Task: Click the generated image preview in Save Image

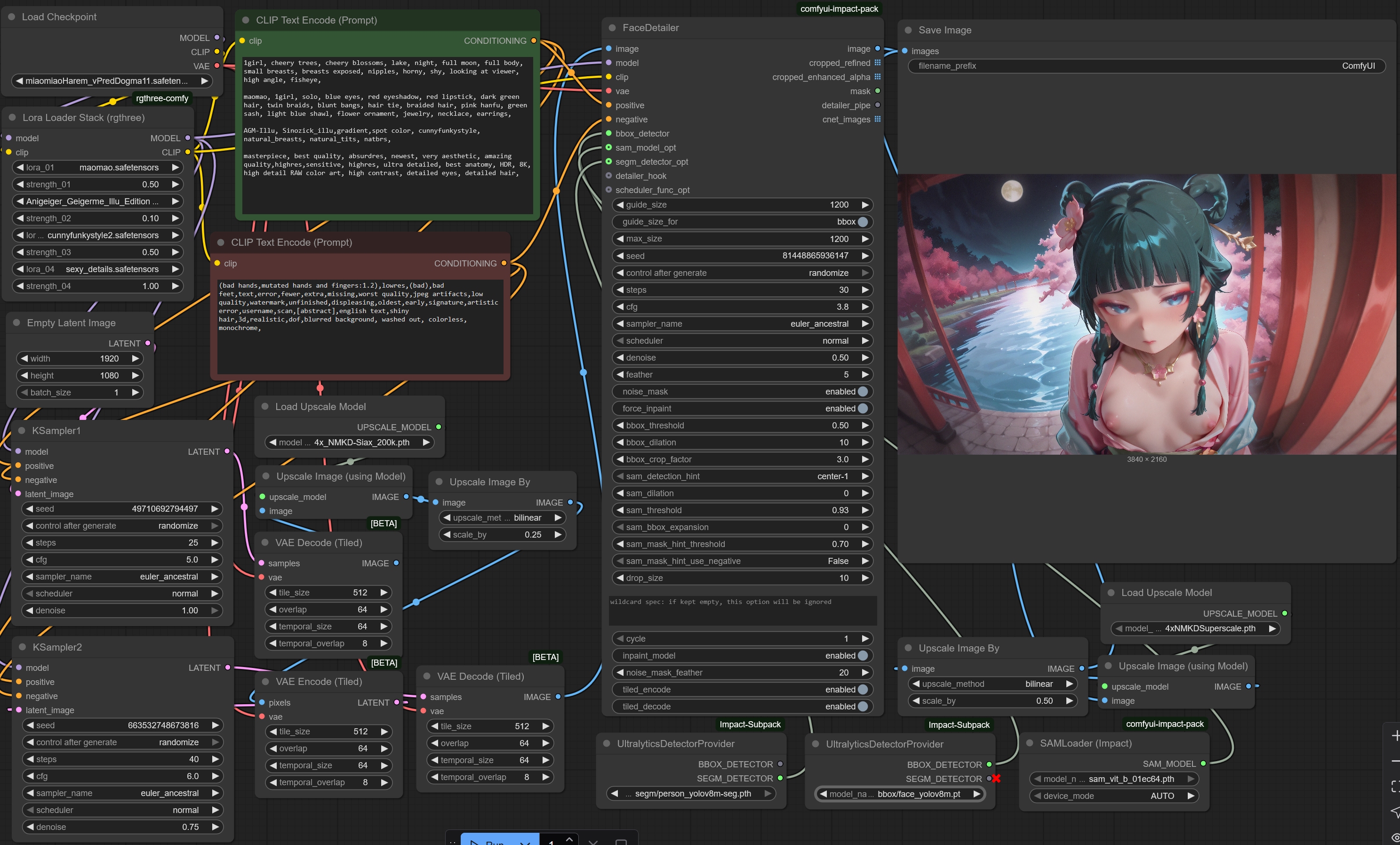Action: pyautogui.click(x=1147, y=314)
